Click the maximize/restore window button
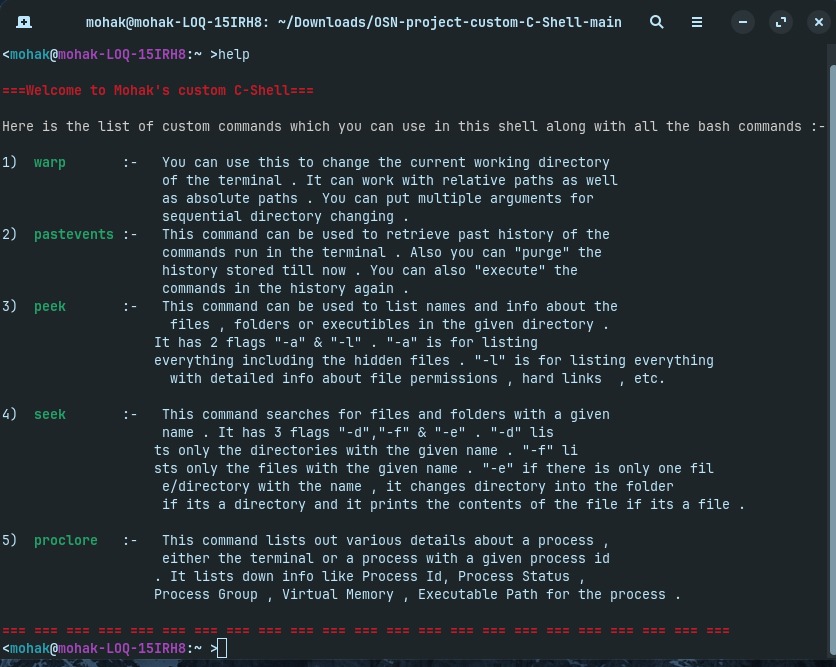This screenshot has width=836, height=667. [780, 21]
